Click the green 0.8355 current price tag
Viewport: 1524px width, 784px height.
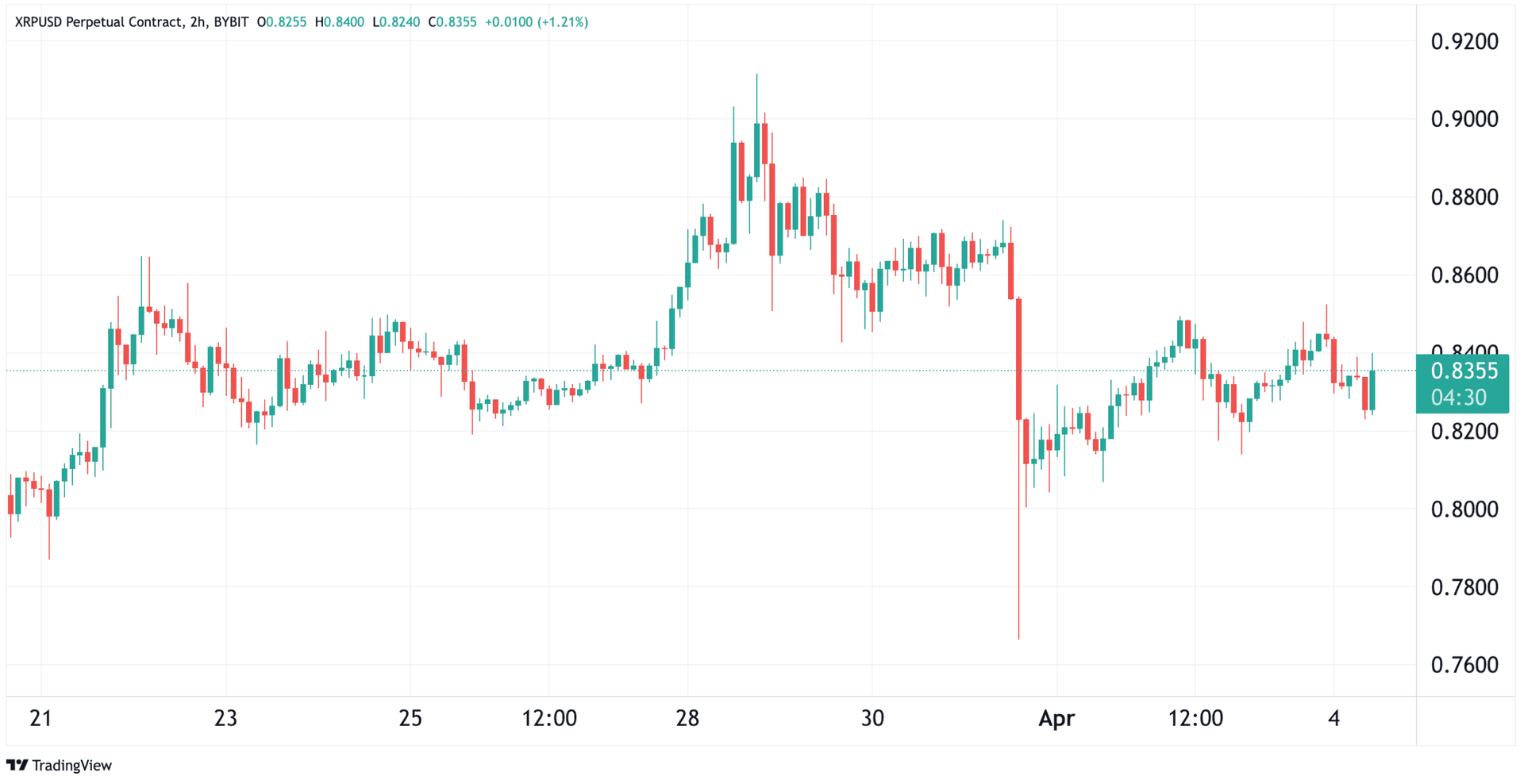(1464, 371)
